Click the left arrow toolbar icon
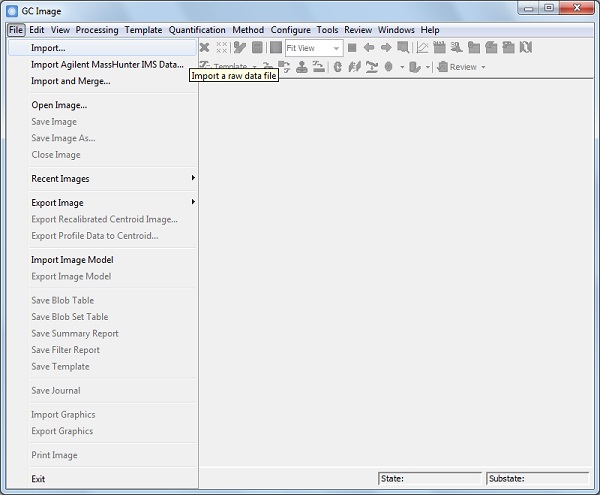 pyautogui.click(x=369, y=47)
